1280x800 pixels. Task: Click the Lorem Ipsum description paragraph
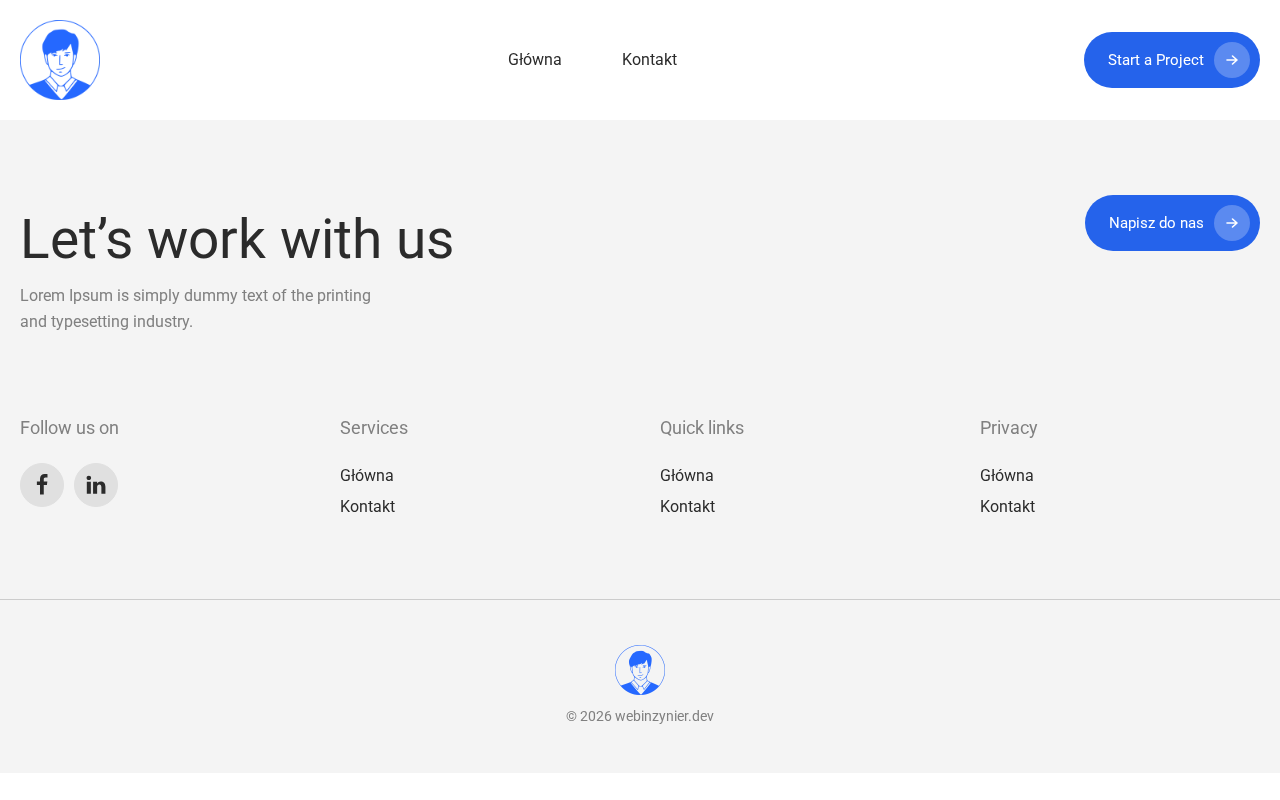pyautogui.click(x=196, y=309)
